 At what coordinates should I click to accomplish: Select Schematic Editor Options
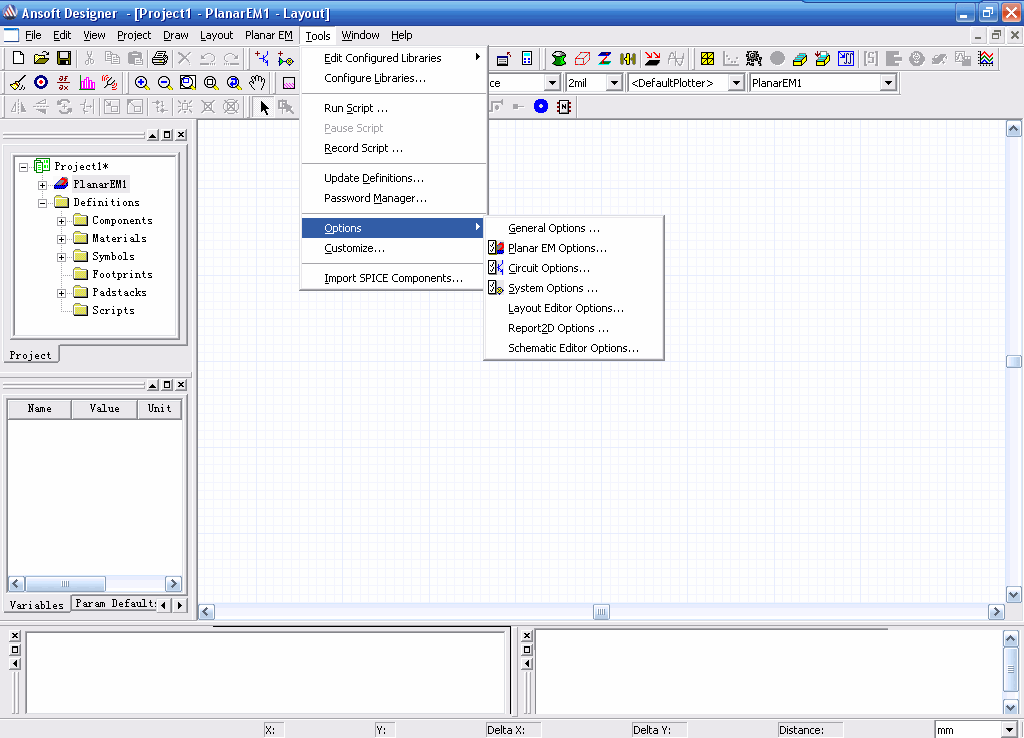573,348
